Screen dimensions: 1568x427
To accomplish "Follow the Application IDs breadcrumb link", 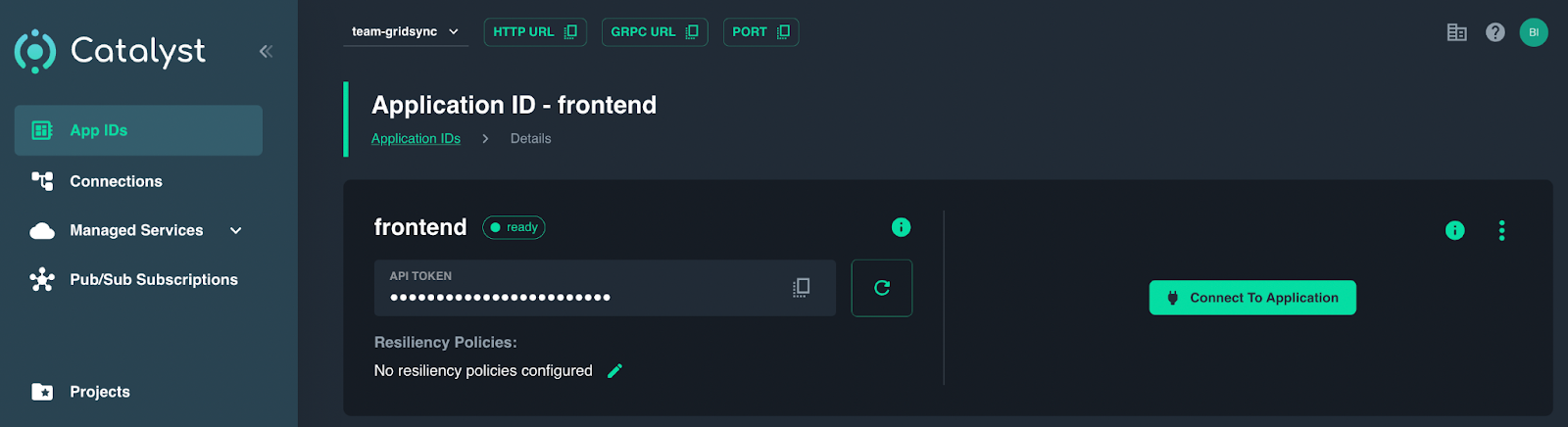I will 416,139.
